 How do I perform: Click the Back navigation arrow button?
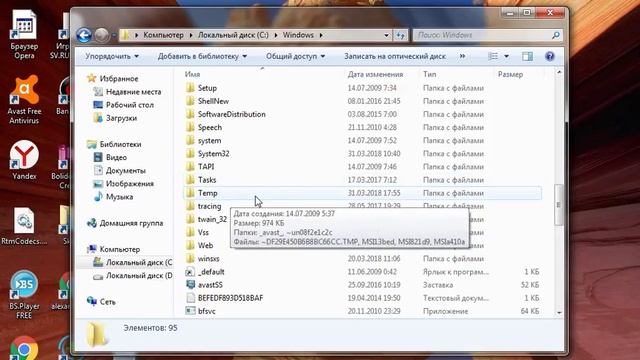(84, 35)
